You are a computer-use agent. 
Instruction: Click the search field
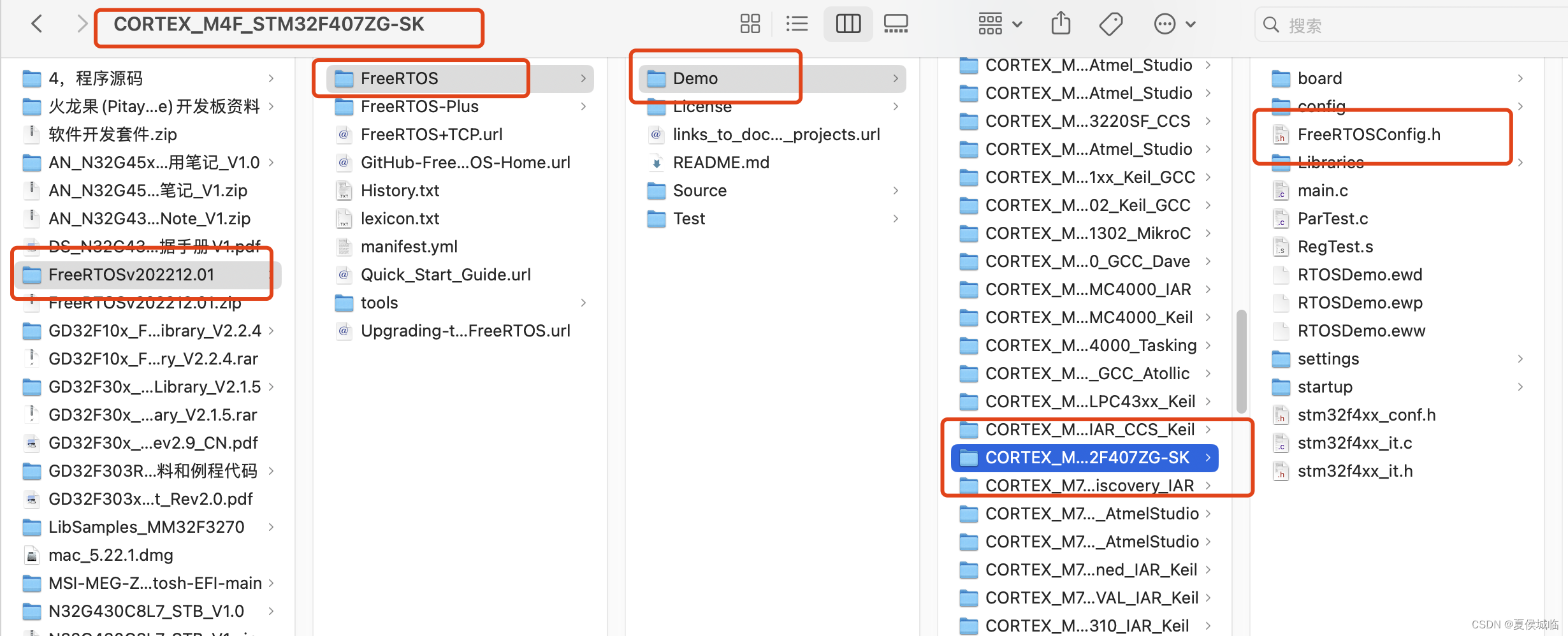point(1410,25)
